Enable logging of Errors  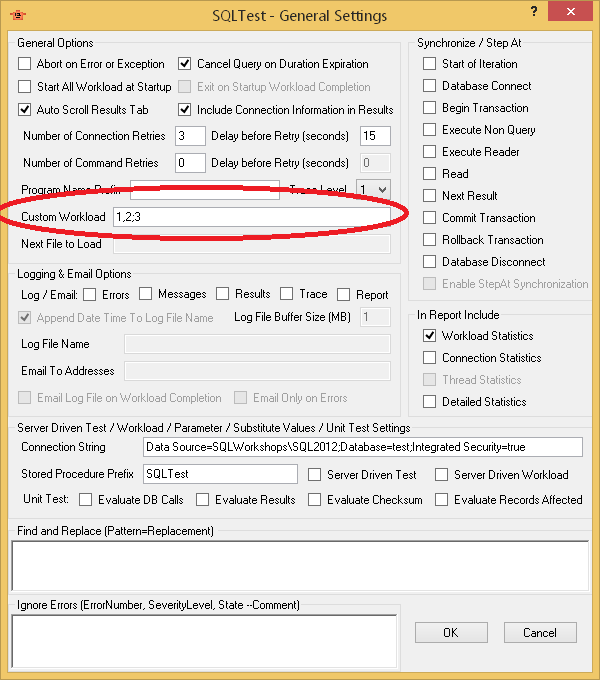pos(90,295)
